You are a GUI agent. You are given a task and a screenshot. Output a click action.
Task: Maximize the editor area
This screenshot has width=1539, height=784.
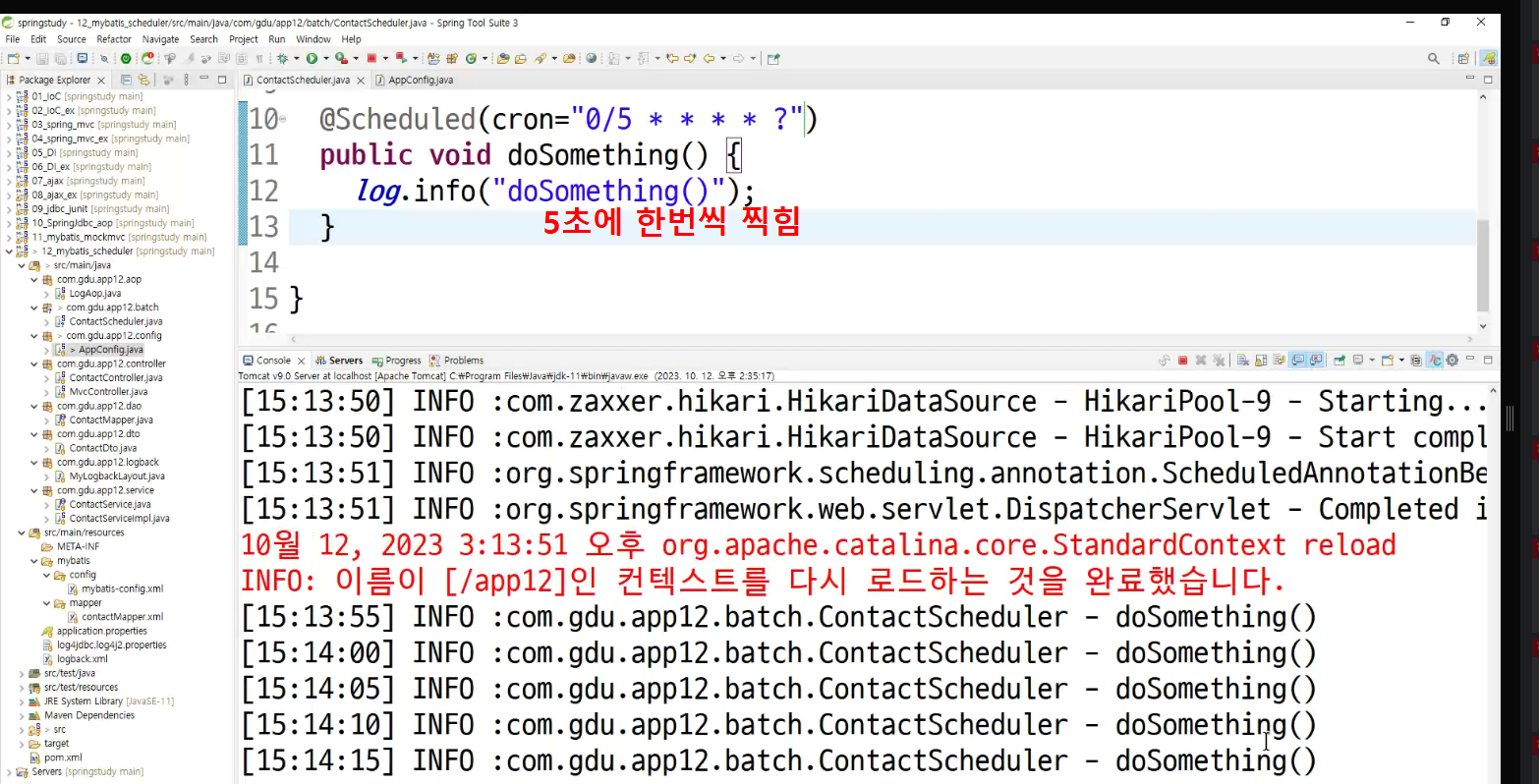[x=1488, y=80]
